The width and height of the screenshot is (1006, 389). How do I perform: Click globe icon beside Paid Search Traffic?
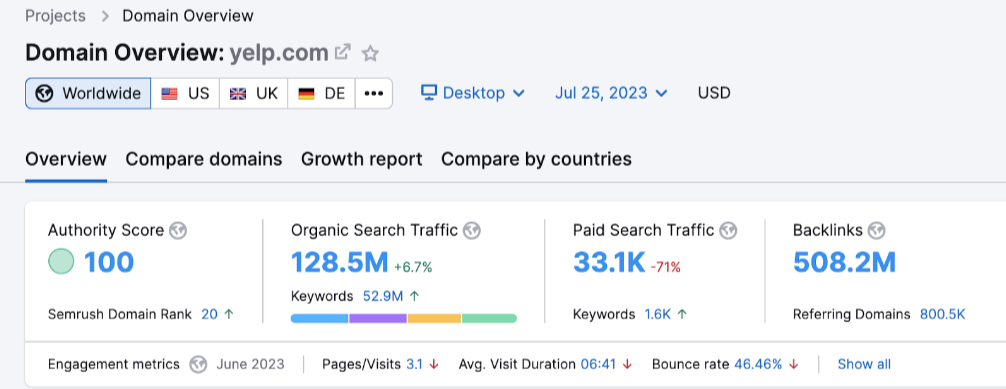tap(728, 230)
